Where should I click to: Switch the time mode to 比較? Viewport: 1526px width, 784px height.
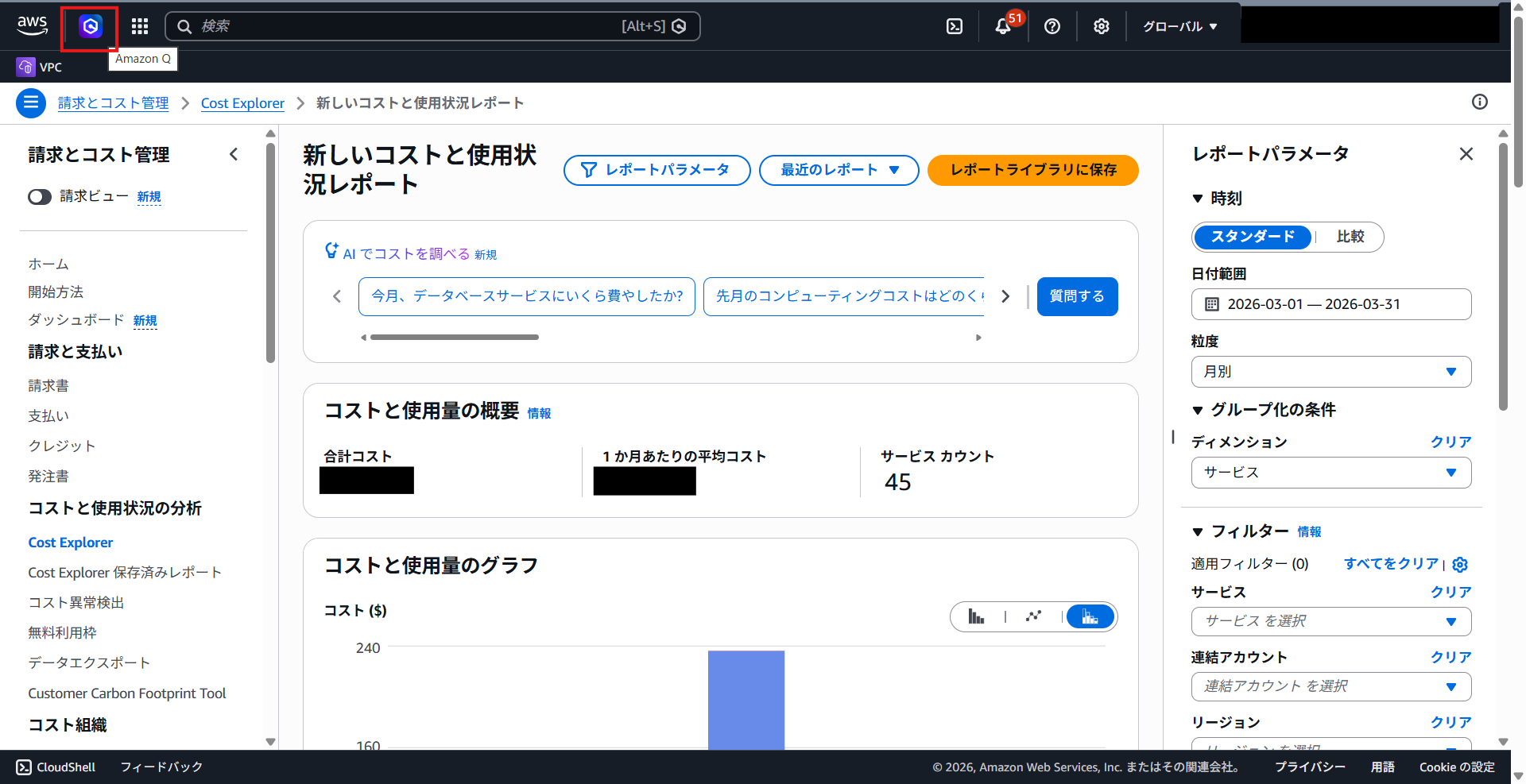tap(1350, 237)
